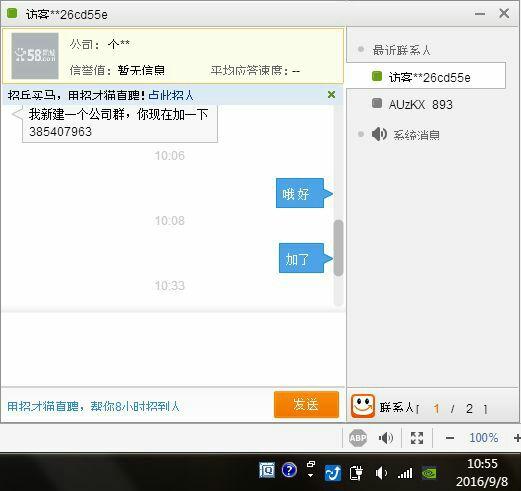Image resolution: width=521 pixels, height=491 pixels.
Task: Toggle fullscreen with the expand icon
Action: (x=417, y=438)
